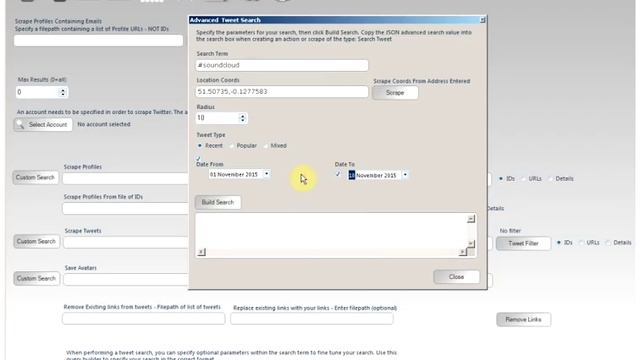Click the Select Account button
This screenshot has height=360, width=640.
pyautogui.click(x=43, y=124)
